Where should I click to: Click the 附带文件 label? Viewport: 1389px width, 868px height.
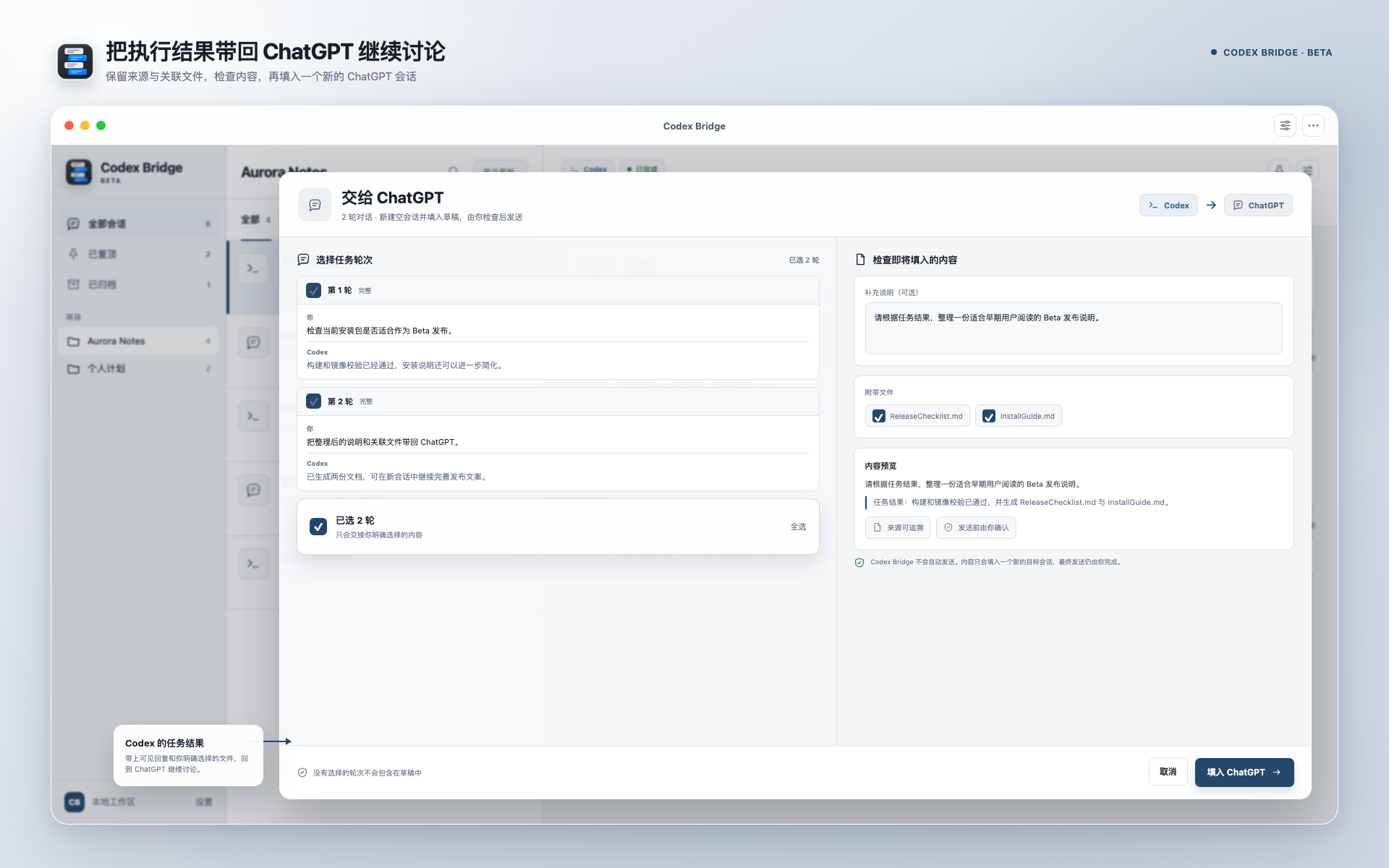coord(879,392)
